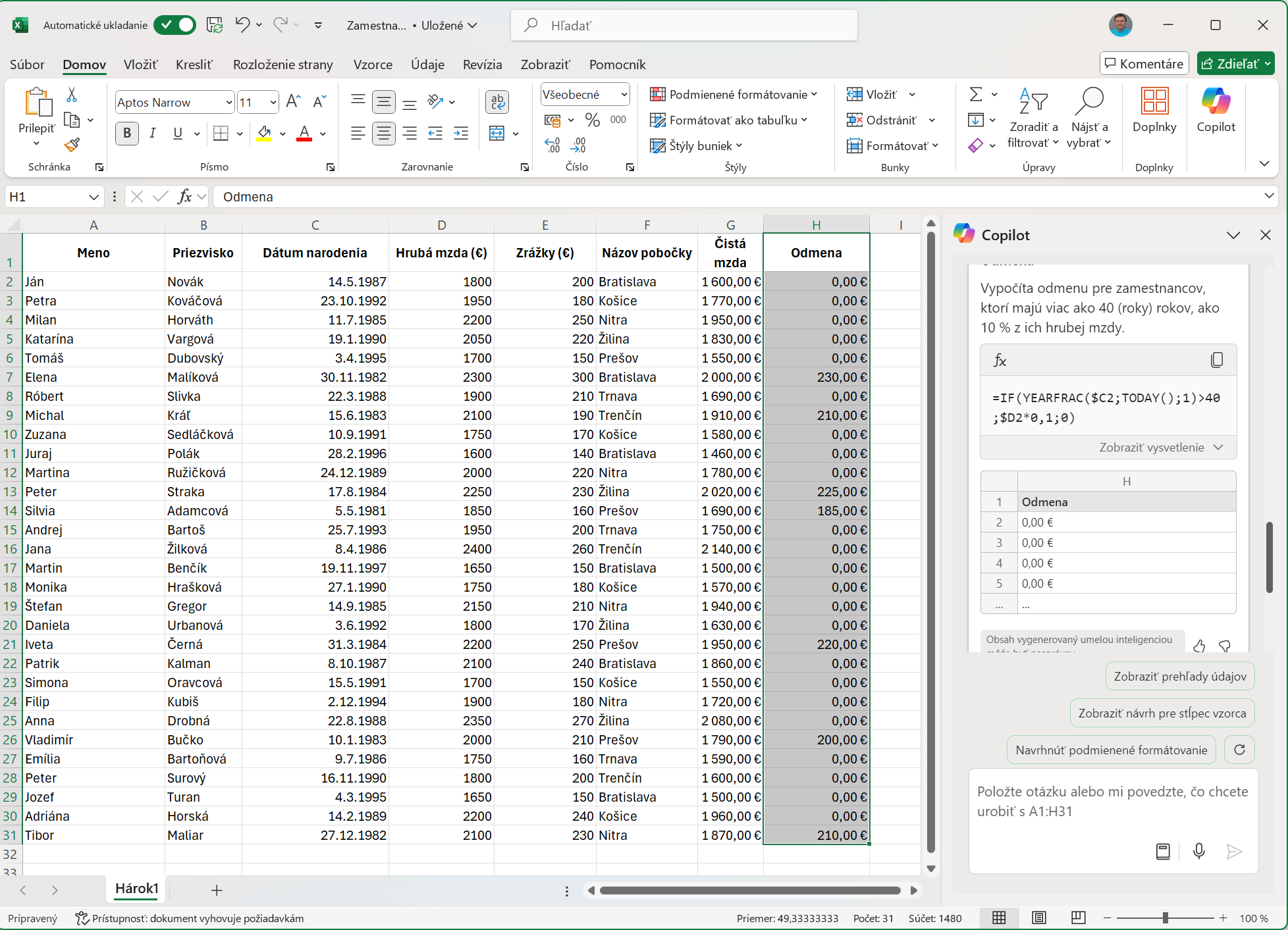The image size is (1288, 930).
Task: Copy the Copilot formula with copy icon
Action: [x=1216, y=360]
